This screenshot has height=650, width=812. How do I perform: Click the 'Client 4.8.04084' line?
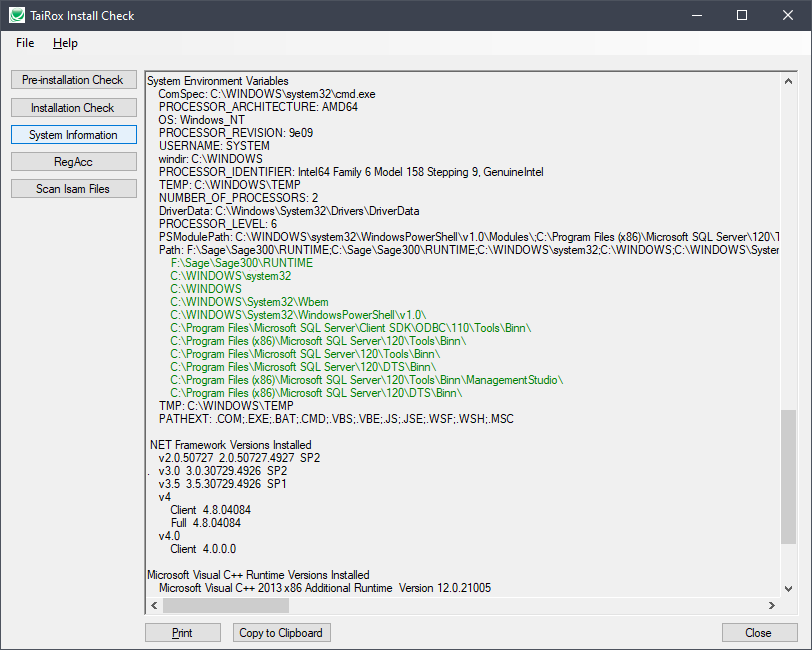coord(210,510)
